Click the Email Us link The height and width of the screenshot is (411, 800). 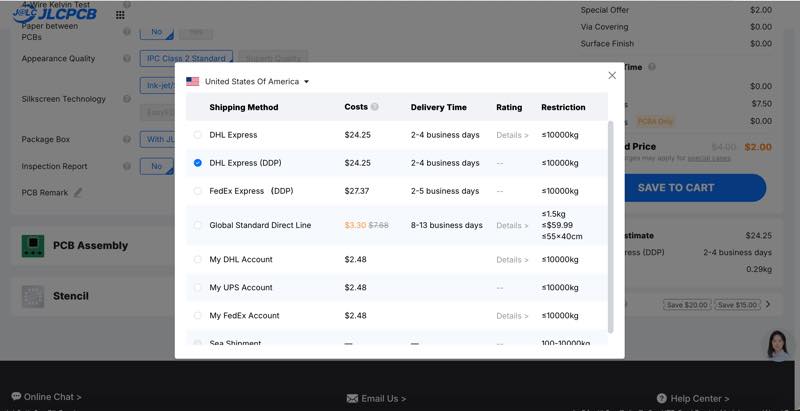tap(384, 399)
